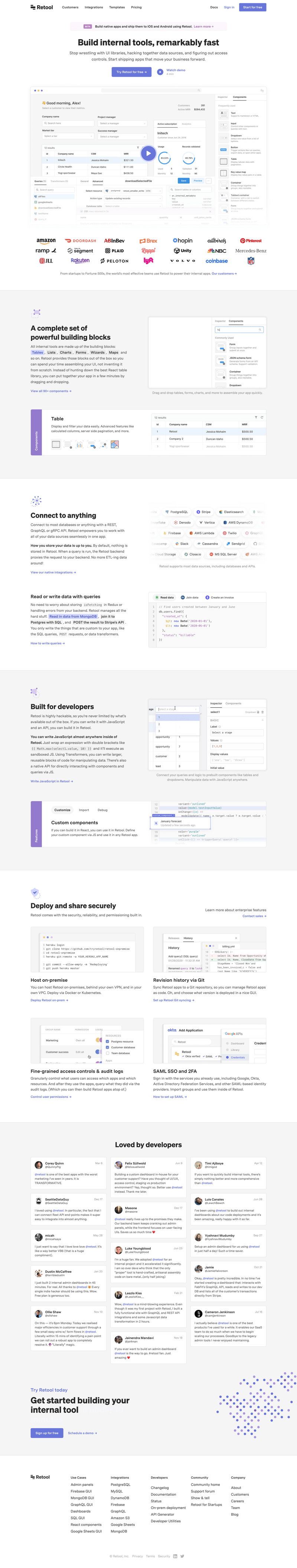Open Templates in the top navigation
The height and width of the screenshot is (1568, 297).
[117, 7]
